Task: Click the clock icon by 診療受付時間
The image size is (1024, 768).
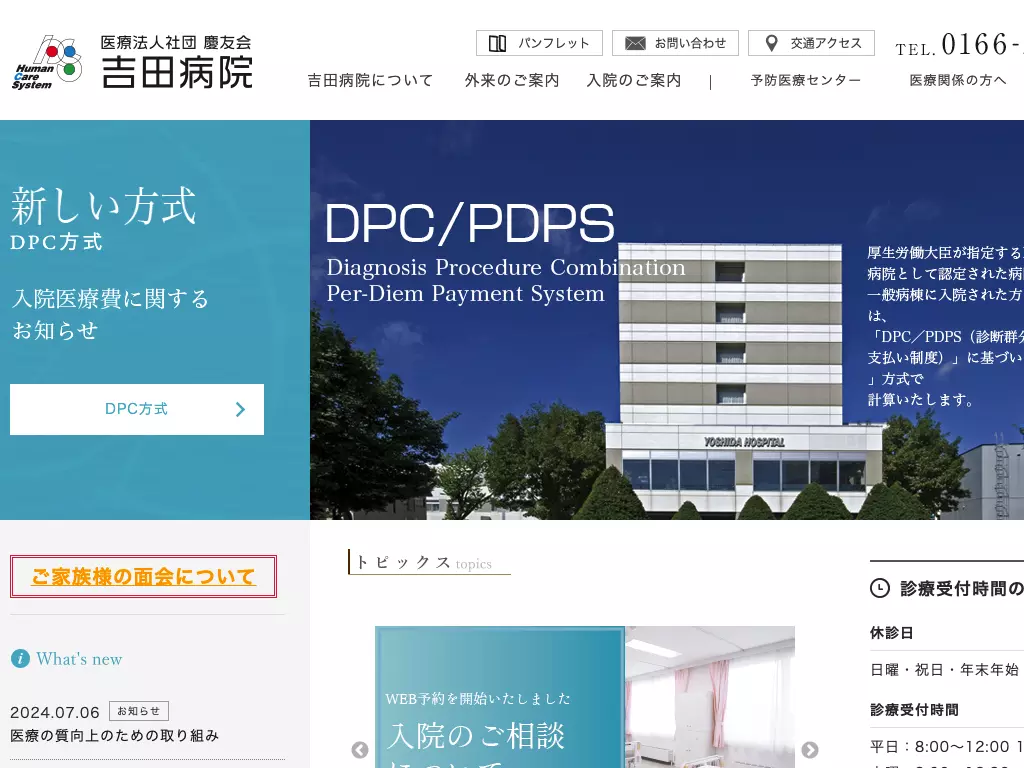Action: coord(880,588)
